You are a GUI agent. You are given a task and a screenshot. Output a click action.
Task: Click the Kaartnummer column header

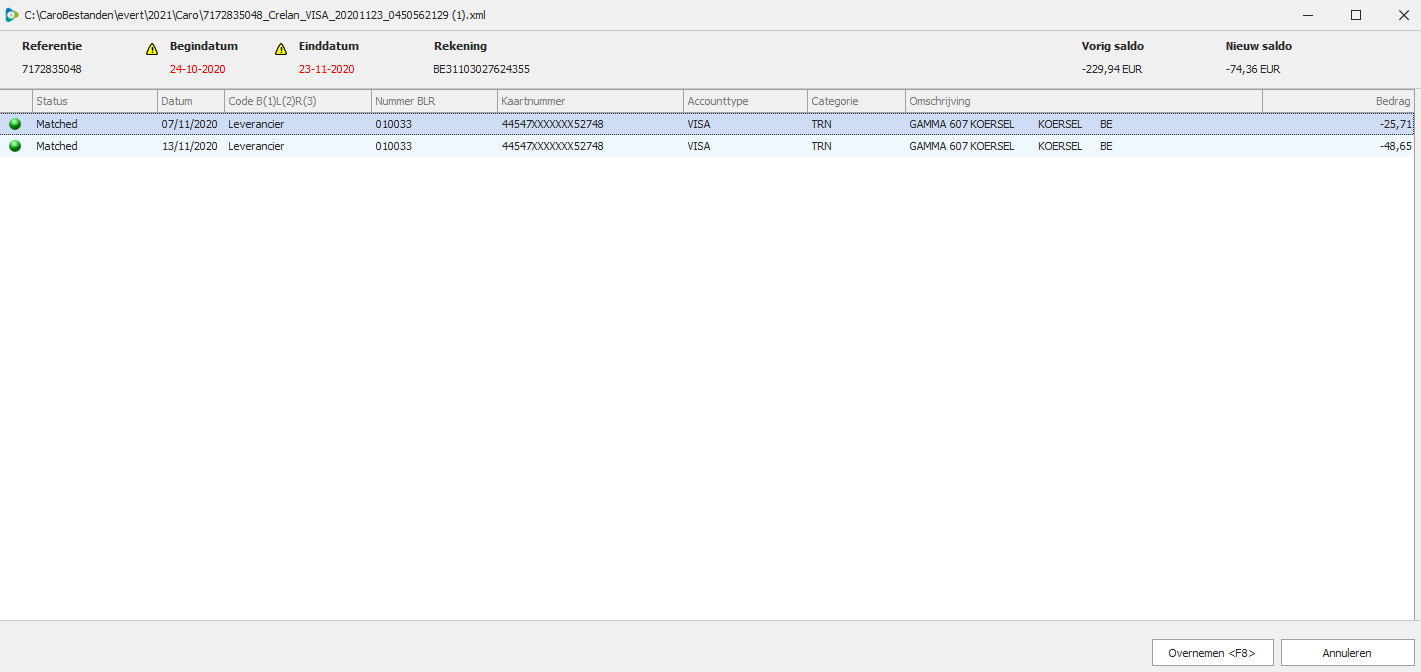coord(591,101)
